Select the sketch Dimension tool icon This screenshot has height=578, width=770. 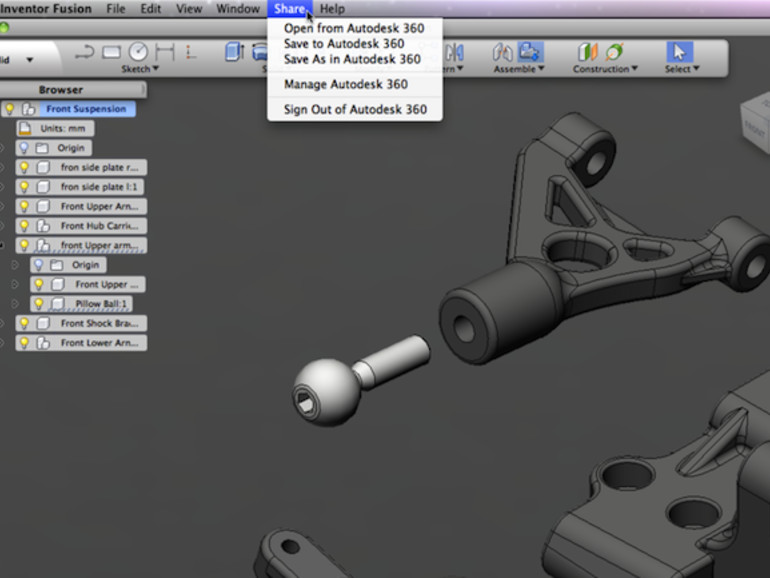coord(165,52)
